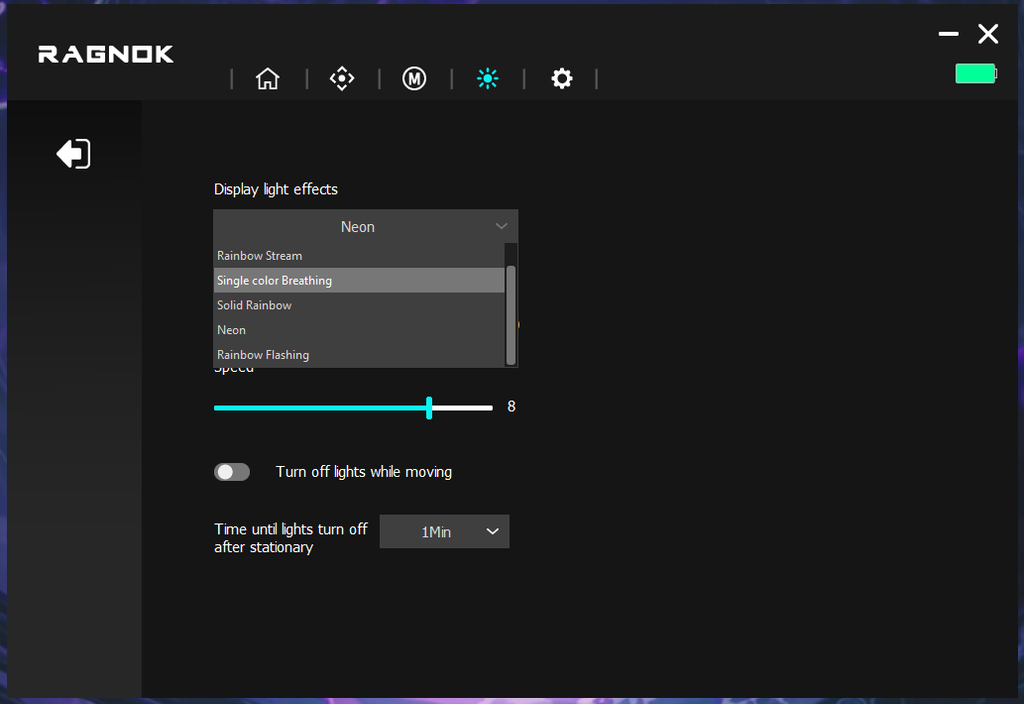Choose Neon in the effects list
Image resolution: width=1024 pixels, height=704 pixels.
359,330
